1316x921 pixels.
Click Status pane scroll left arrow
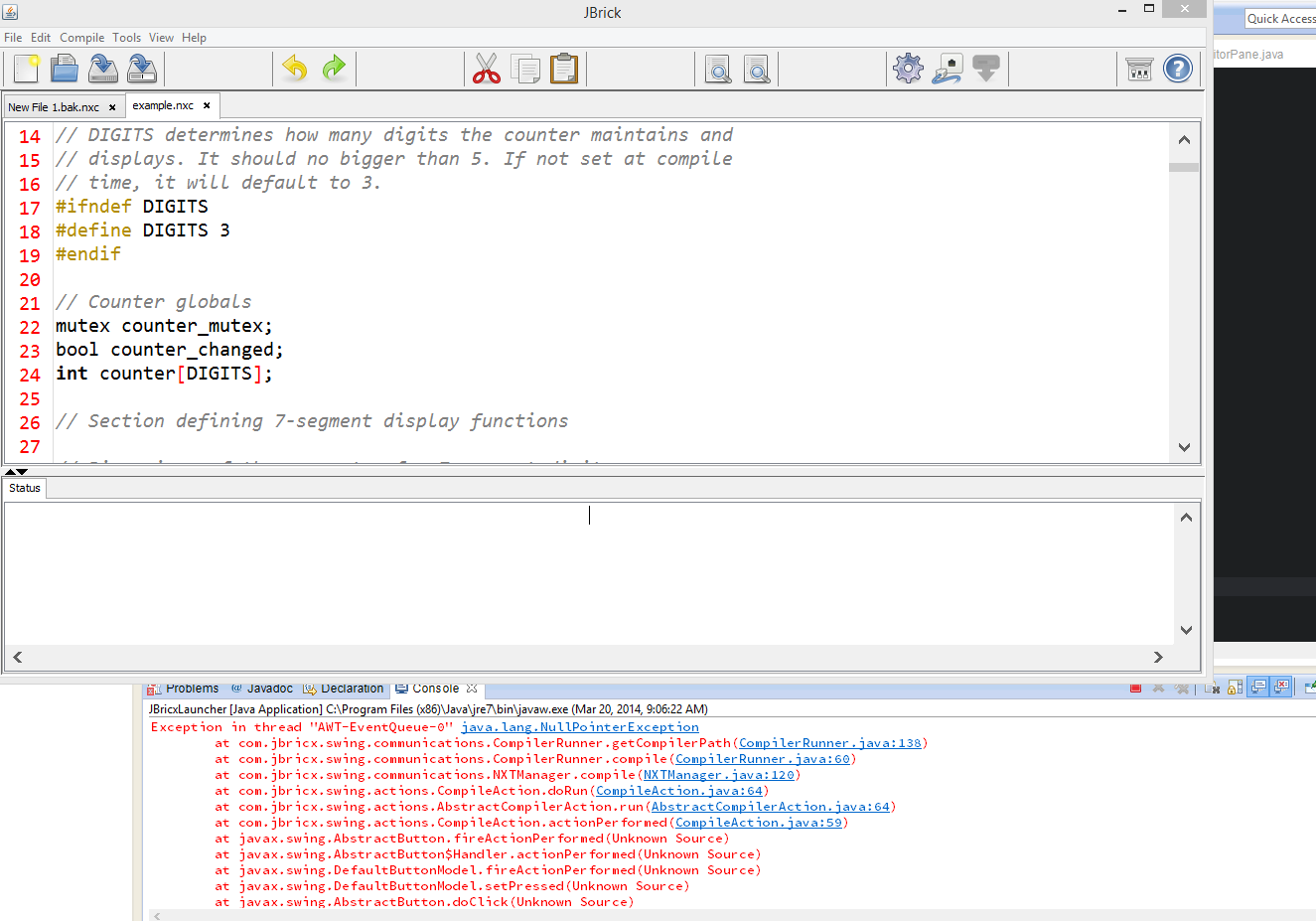[17, 657]
